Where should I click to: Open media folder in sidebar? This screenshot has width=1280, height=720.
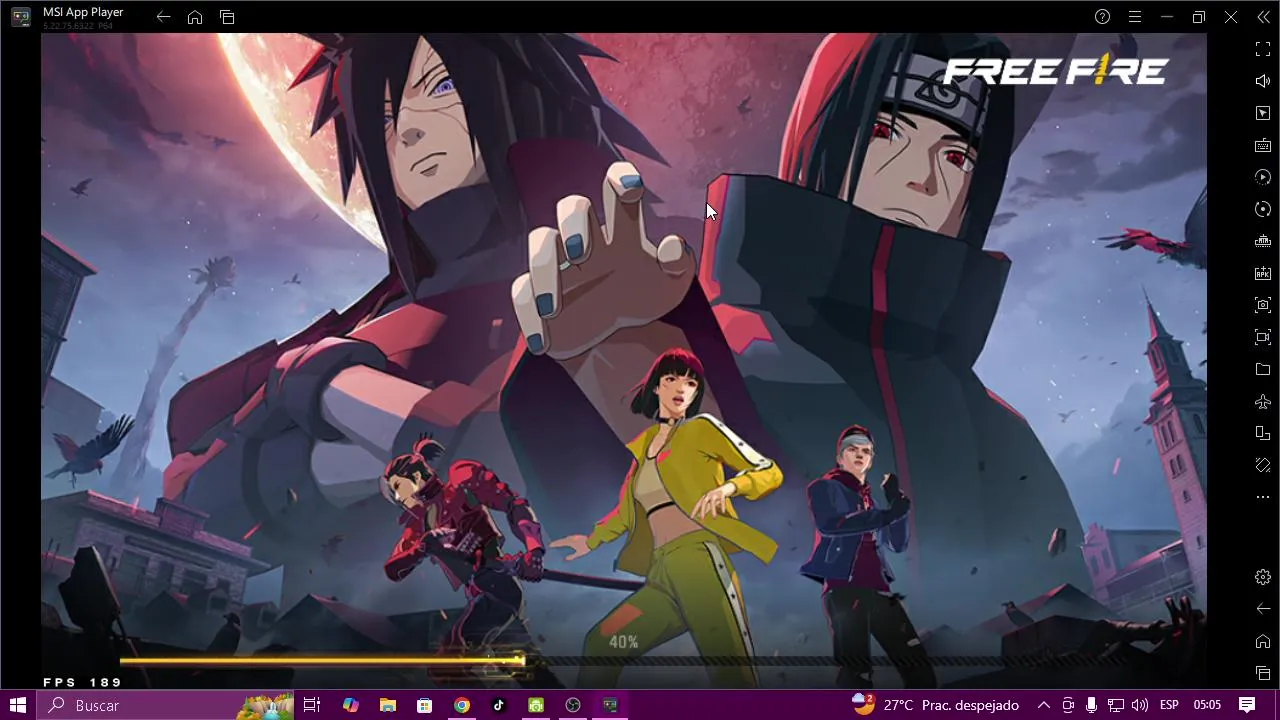click(1263, 369)
